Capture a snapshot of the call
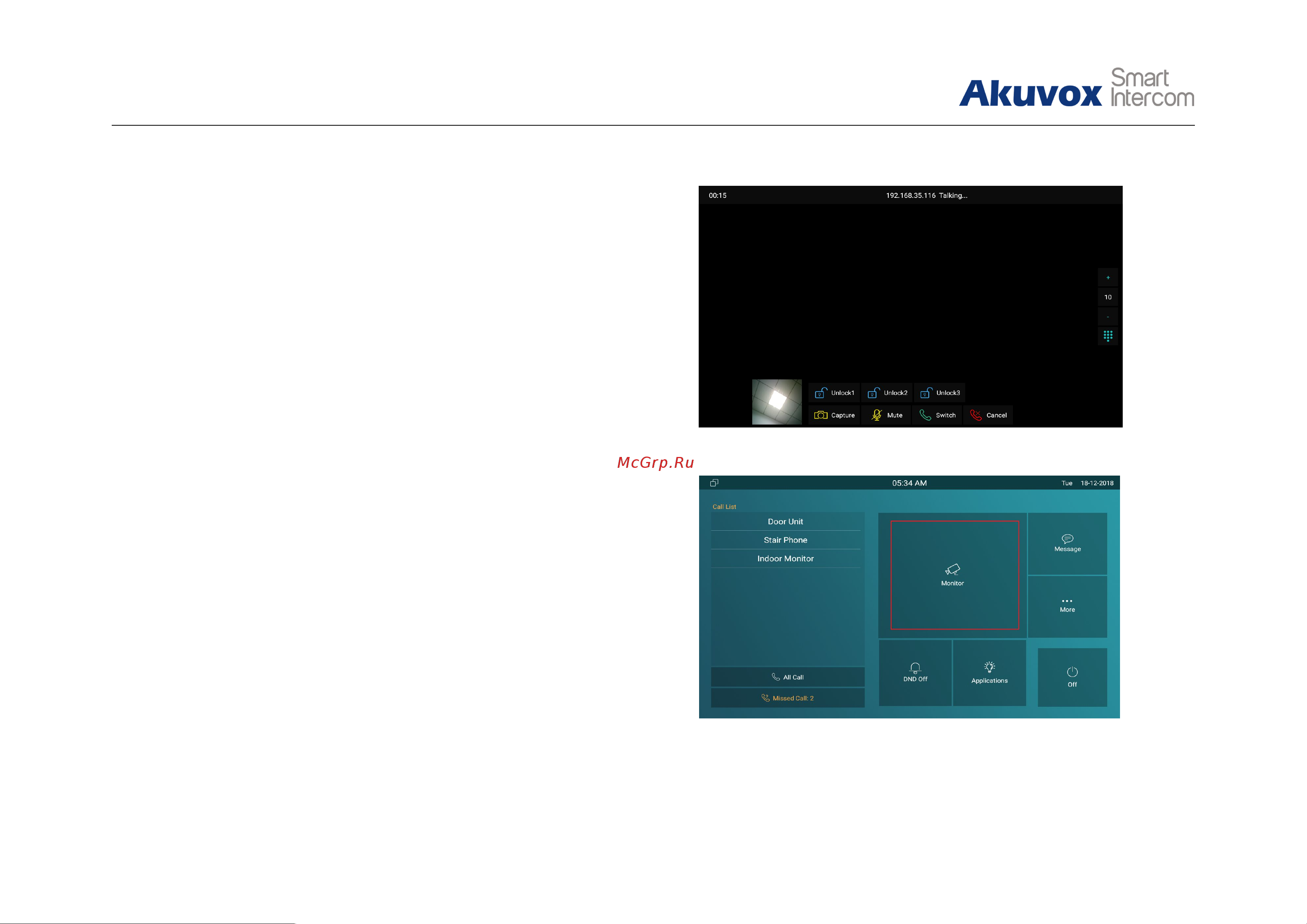This screenshot has height=924, width=1307. (x=834, y=415)
